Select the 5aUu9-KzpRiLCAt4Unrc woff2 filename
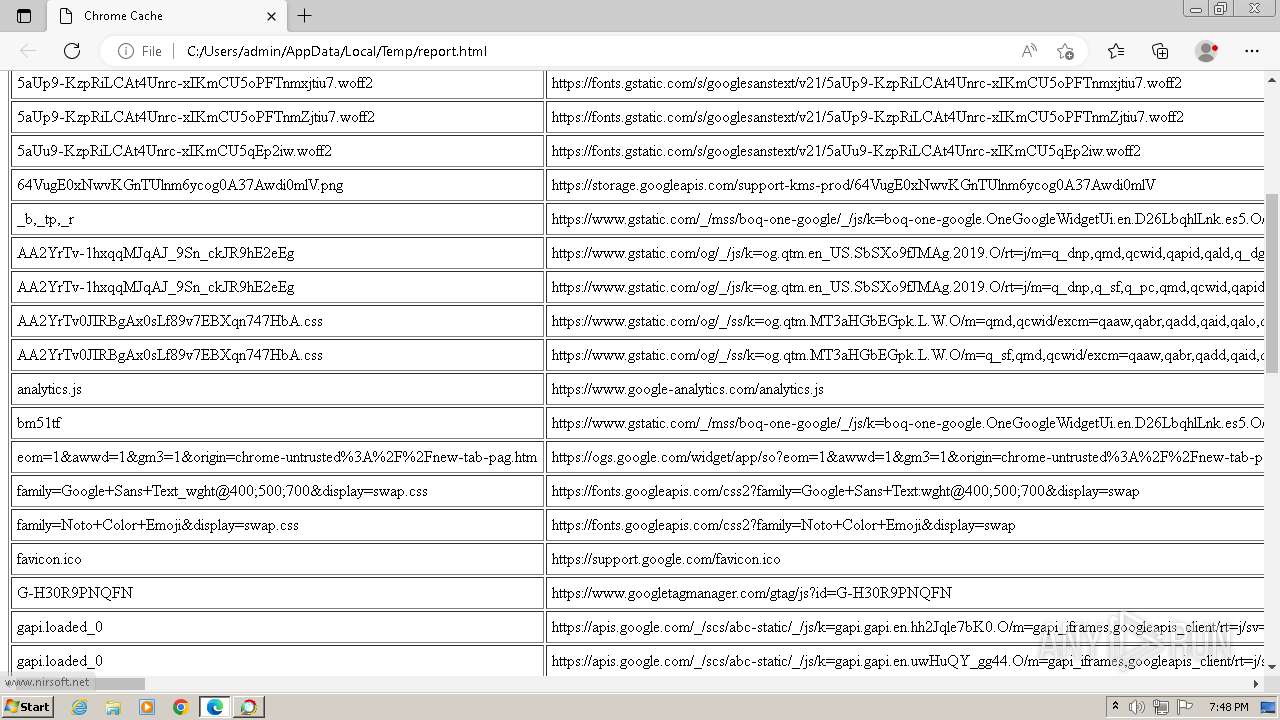Screen dimensions: 1280x720 (x=174, y=151)
